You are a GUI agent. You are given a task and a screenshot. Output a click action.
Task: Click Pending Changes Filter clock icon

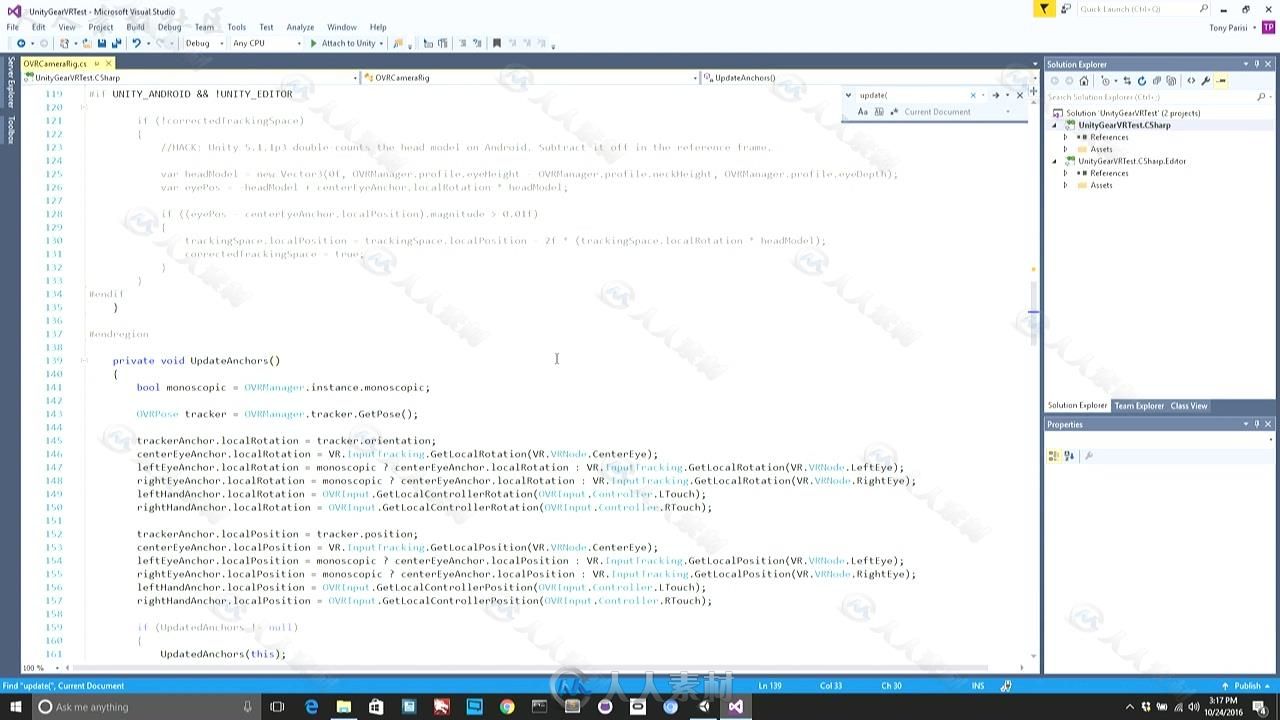coord(1106,81)
